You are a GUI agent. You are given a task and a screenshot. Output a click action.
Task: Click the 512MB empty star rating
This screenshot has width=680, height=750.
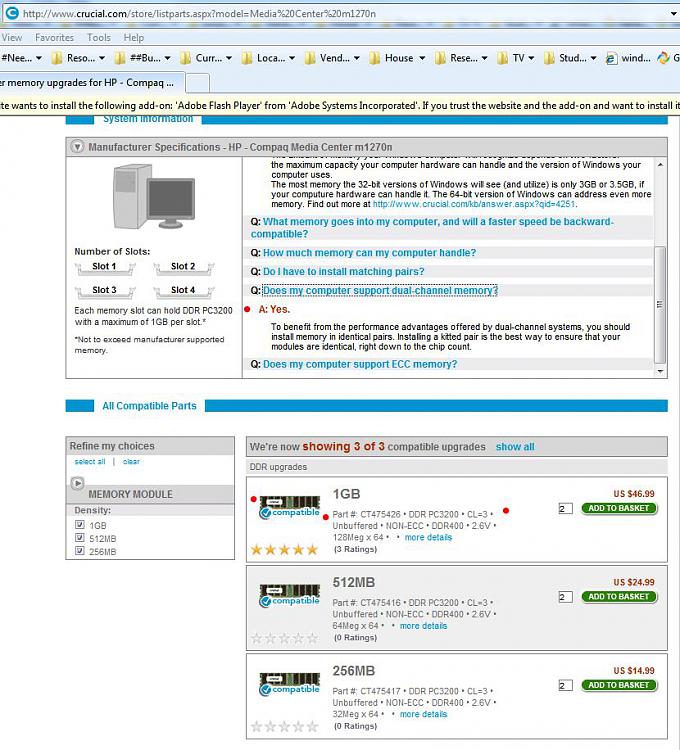(285, 638)
